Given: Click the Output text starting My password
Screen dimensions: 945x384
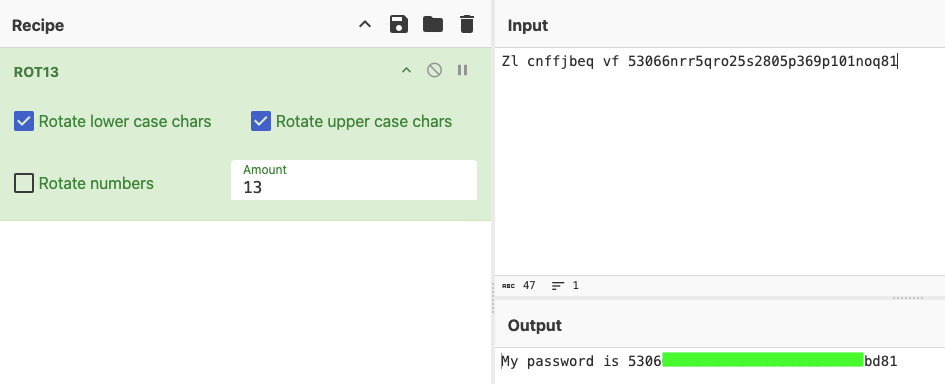Looking at the screenshot, I should (x=699, y=361).
